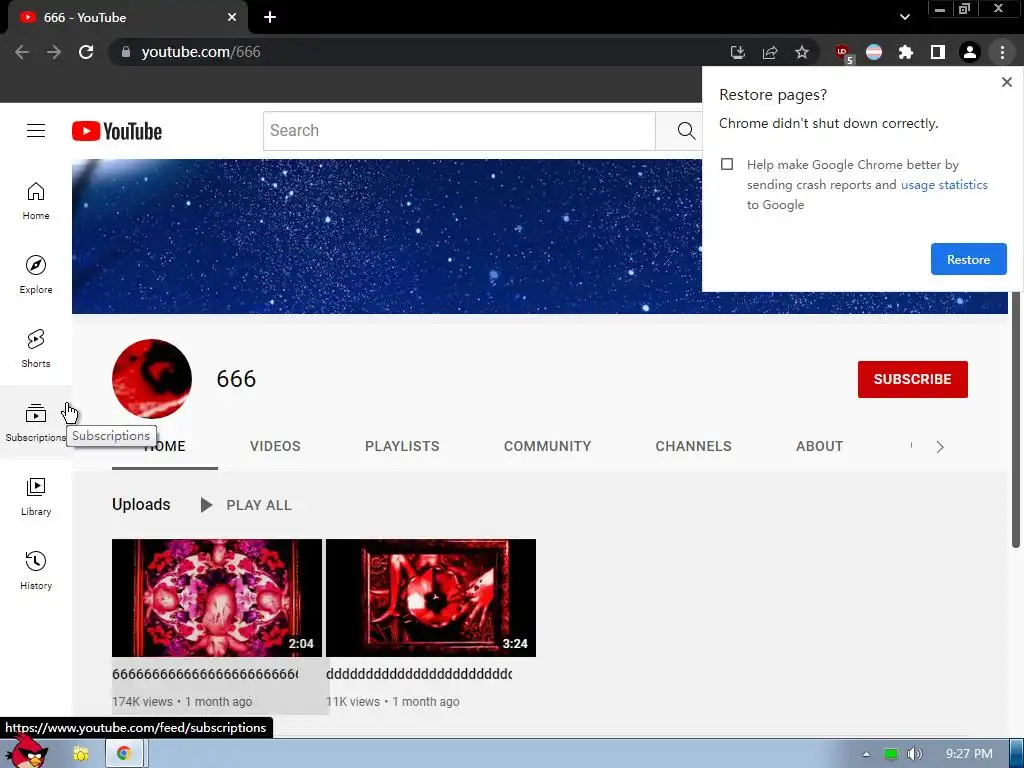Open the Chrome profile icon
The height and width of the screenshot is (768, 1024).
pos(970,52)
